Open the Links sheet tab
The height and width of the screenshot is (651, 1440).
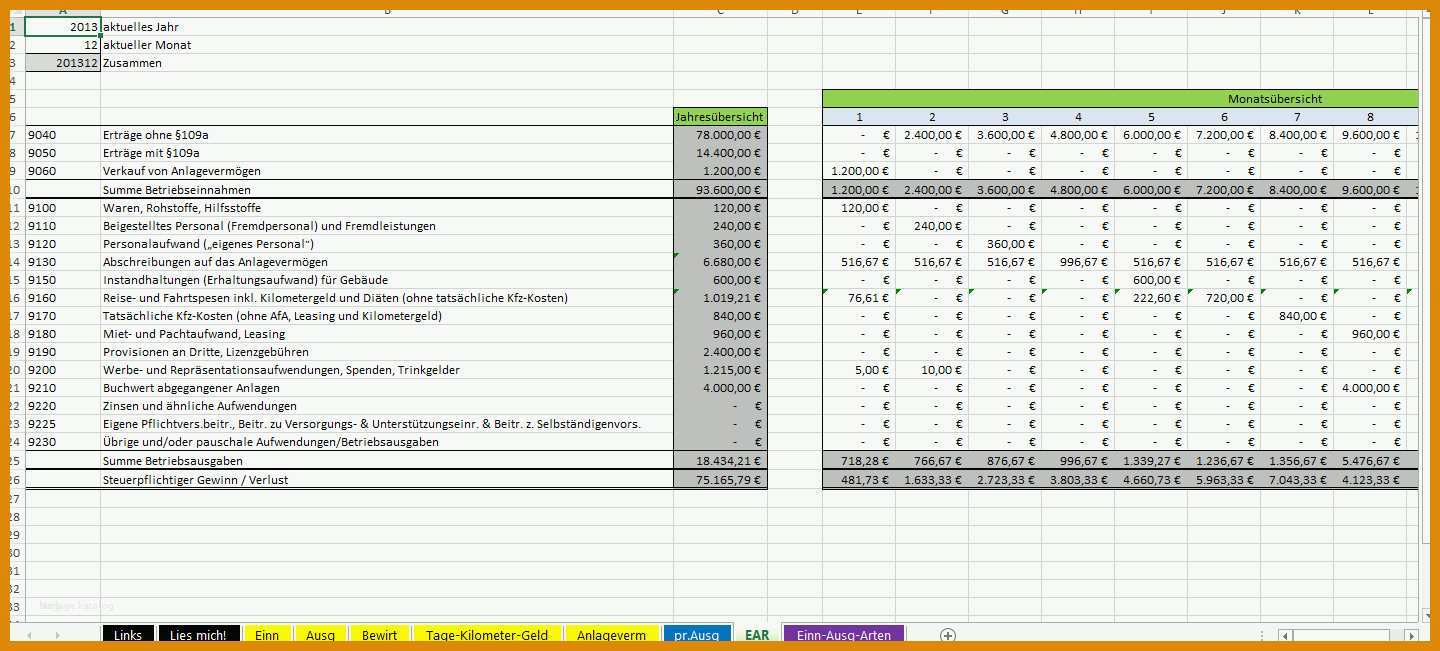(128, 635)
